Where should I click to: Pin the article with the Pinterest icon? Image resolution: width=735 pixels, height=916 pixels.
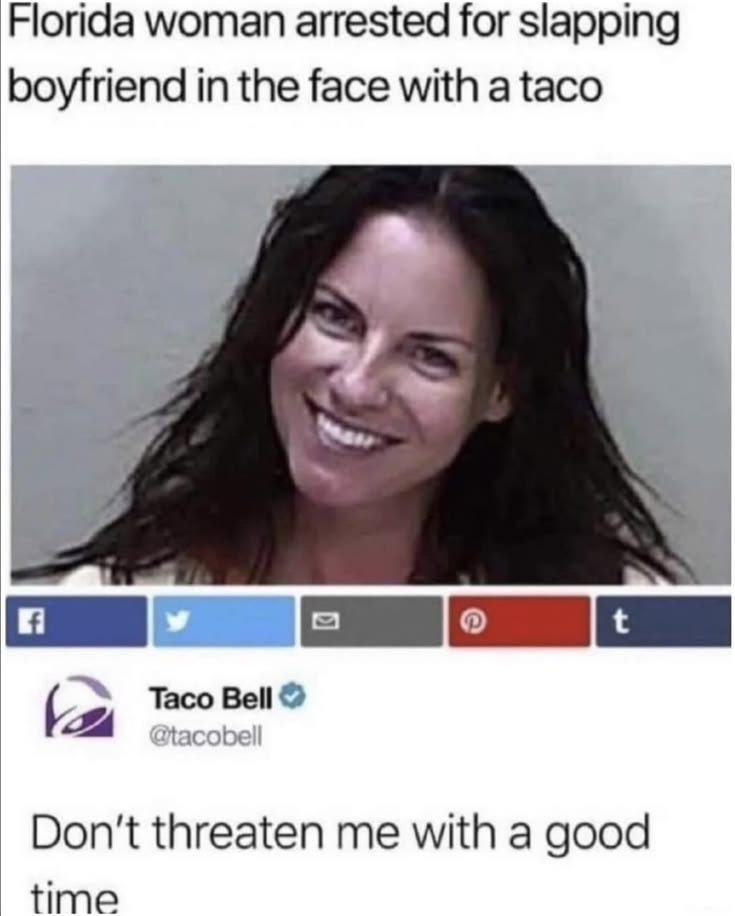click(519, 621)
